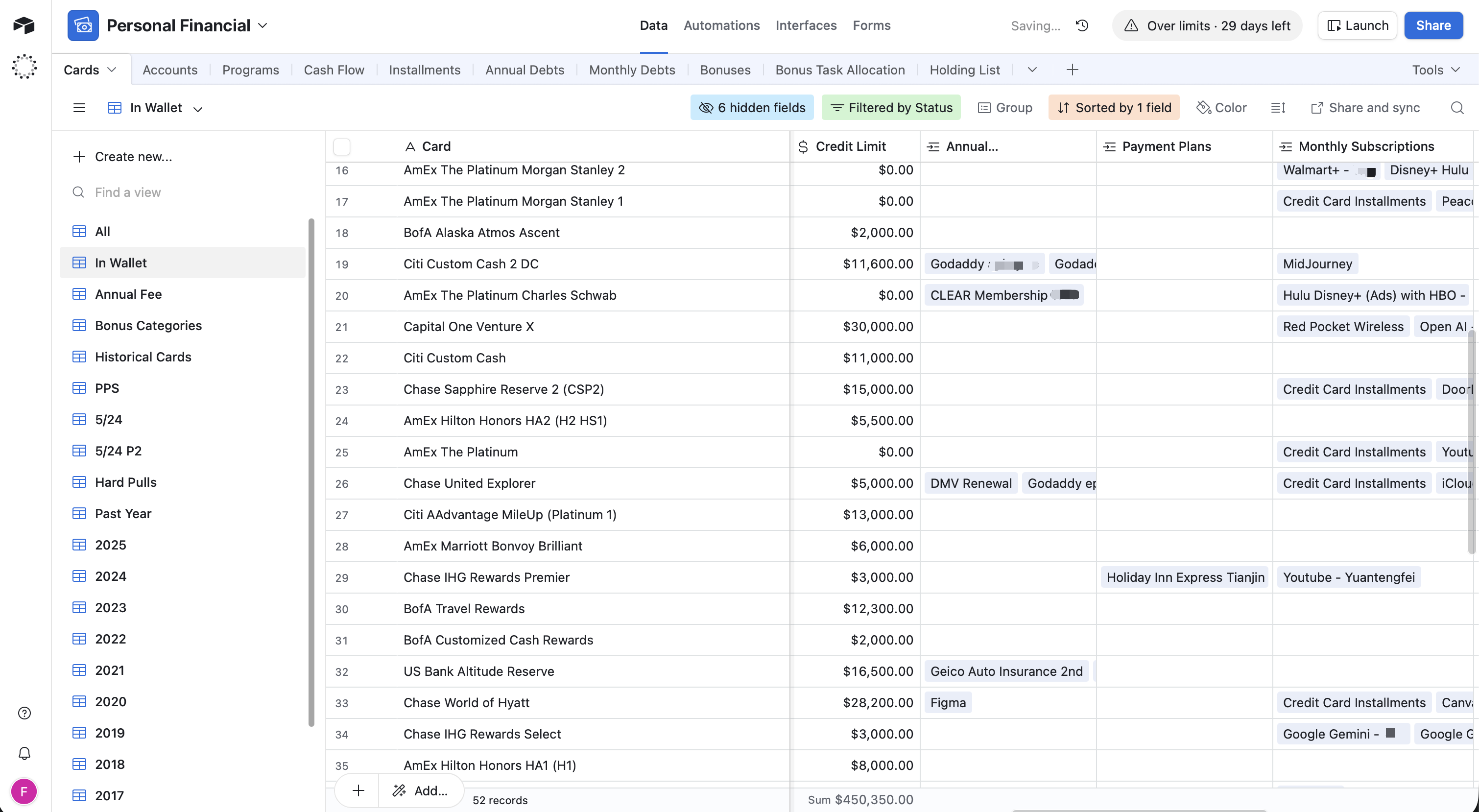The height and width of the screenshot is (812, 1479).
Task: Click the help question mark icon
Action: [24, 713]
